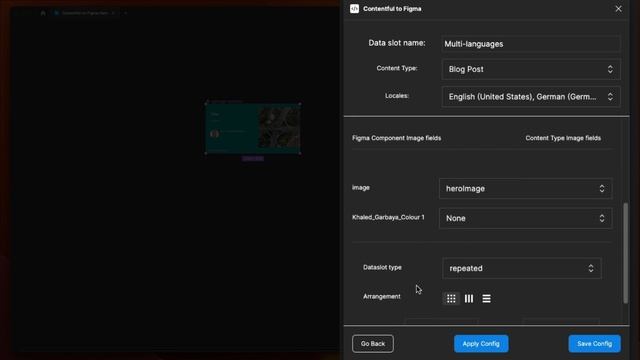
Task: Click the Contentful to Figma plugin logo
Action: click(354, 9)
